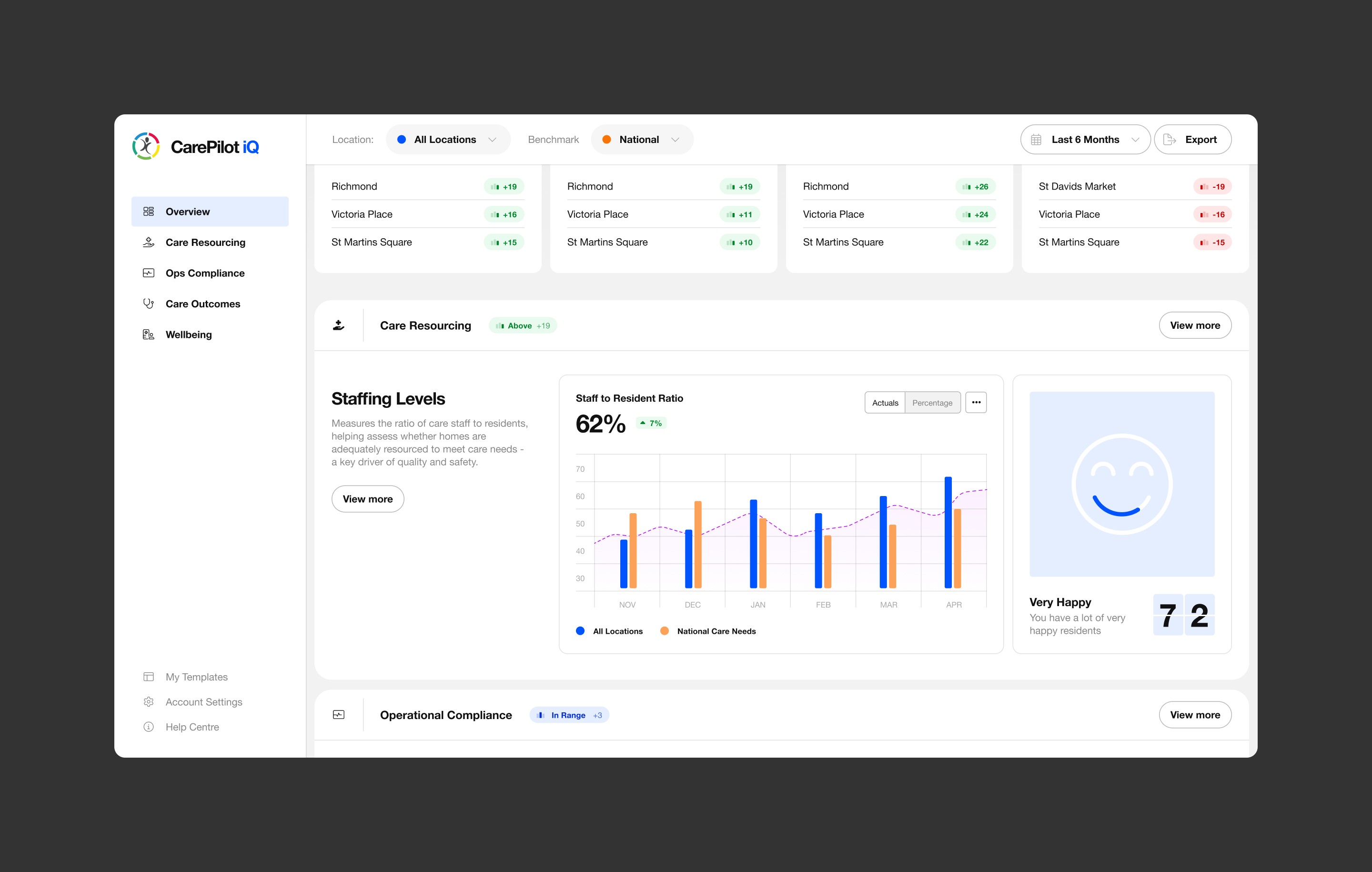Click View more in Care Resourcing header
Screen dimensions: 1372x872
pos(1194,325)
